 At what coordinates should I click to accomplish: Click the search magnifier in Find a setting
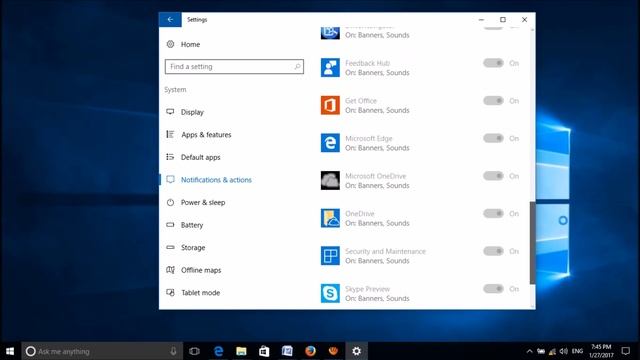[x=298, y=67]
